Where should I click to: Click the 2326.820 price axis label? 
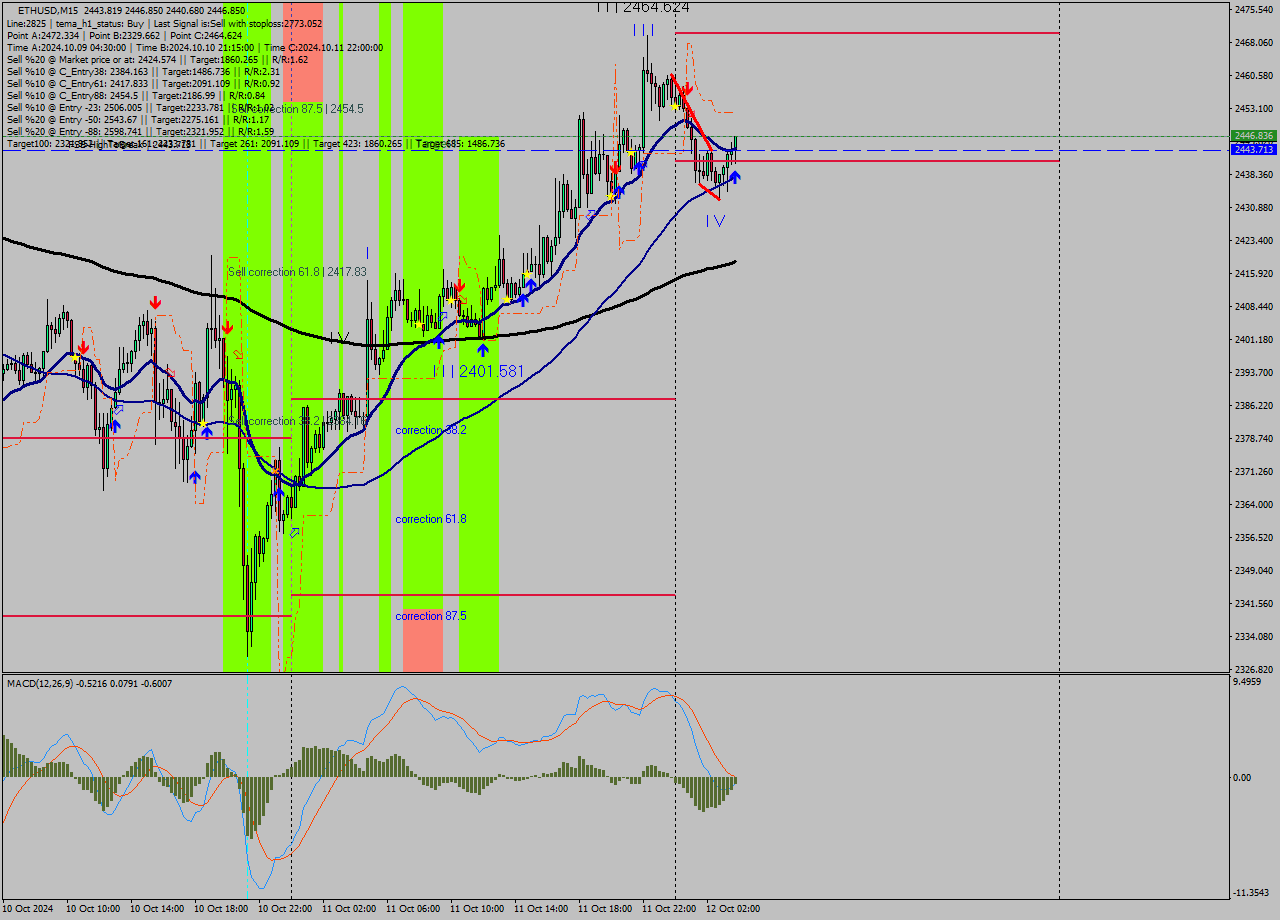1254,669
